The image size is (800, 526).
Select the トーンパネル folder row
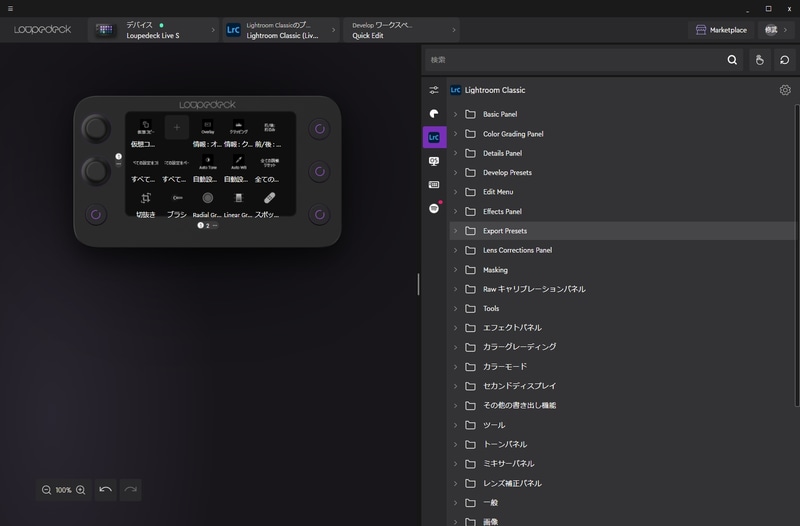tap(622, 444)
